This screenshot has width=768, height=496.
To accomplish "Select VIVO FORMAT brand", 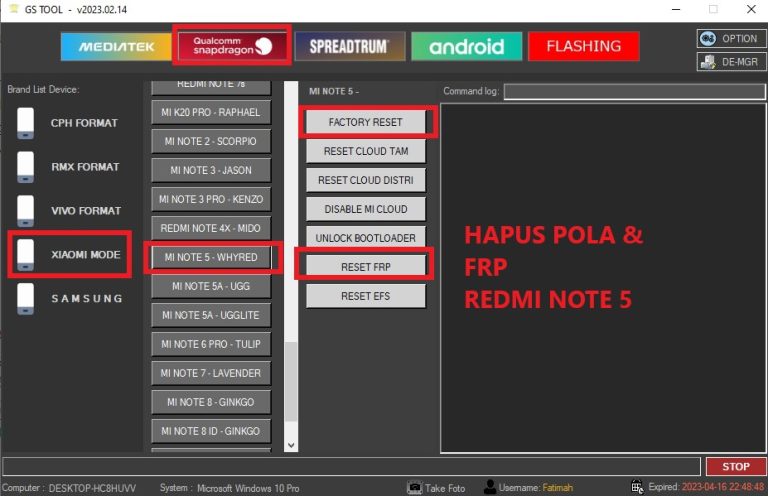I will (86, 211).
